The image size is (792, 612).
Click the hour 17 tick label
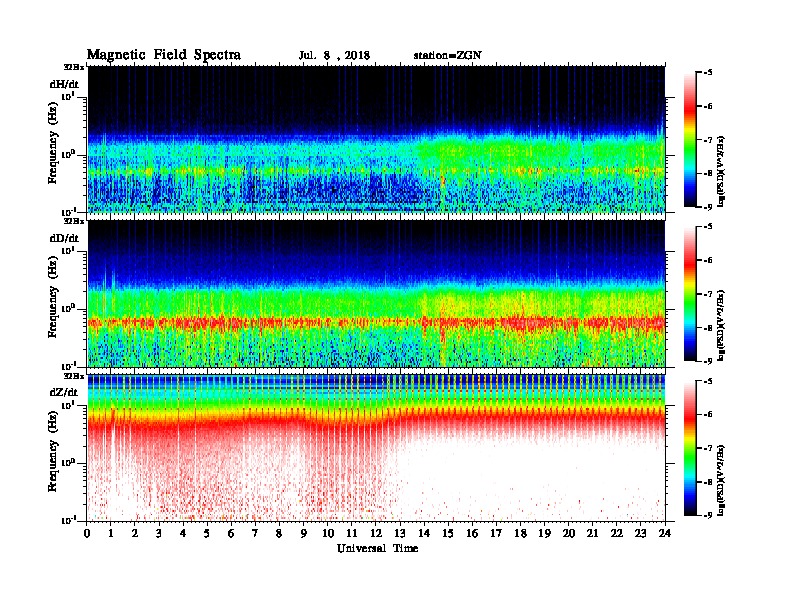pyautogui.click(x=497, y=533)
